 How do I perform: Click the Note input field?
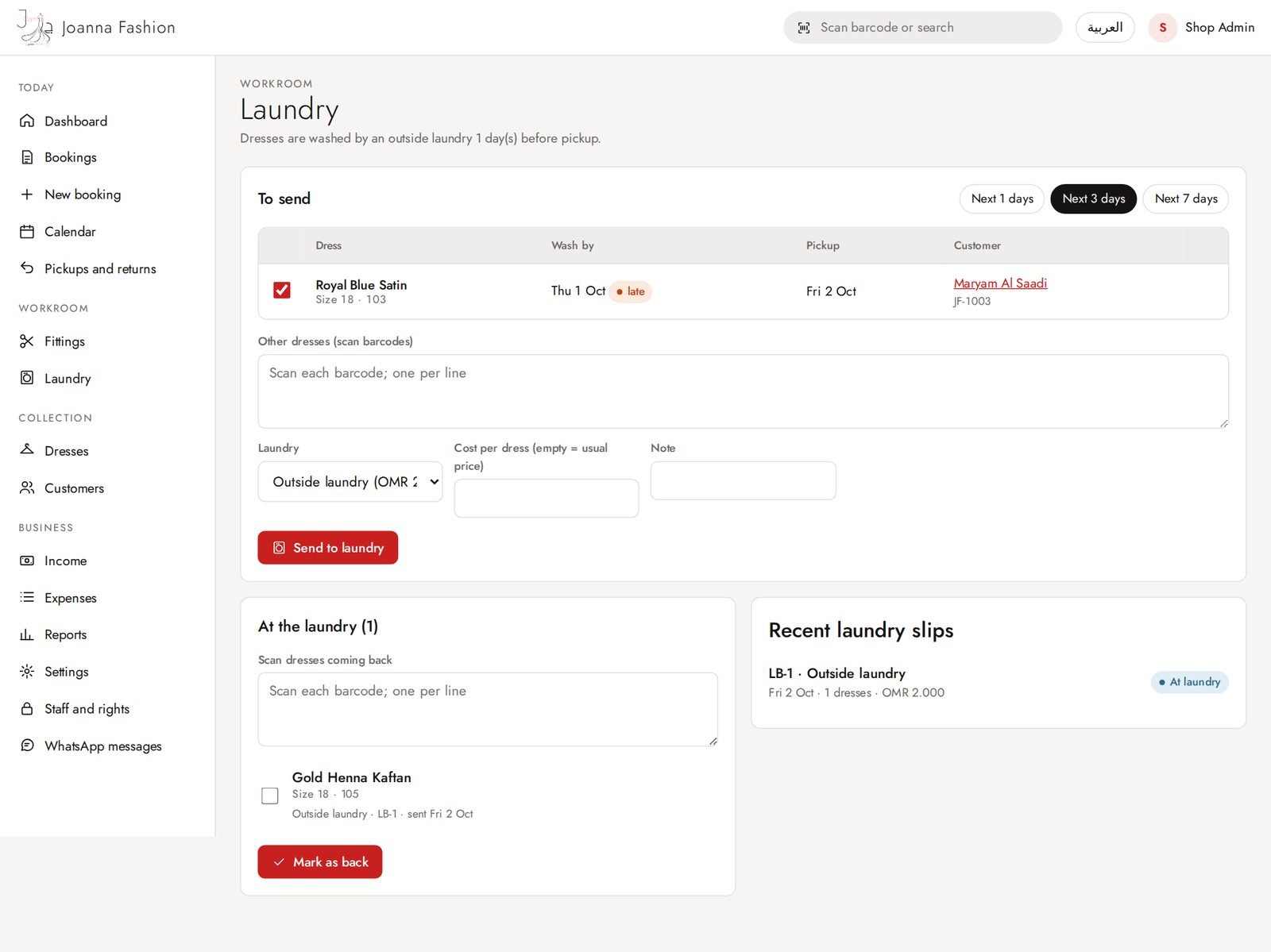[743, 481]
